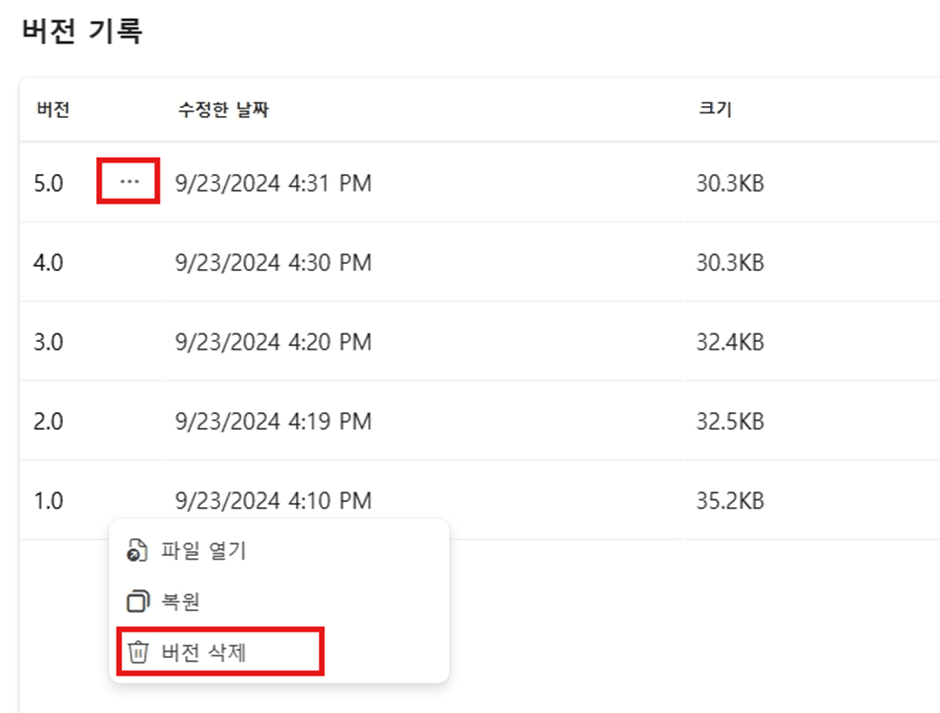Sort by the 수정한 날짜 column header
The height and width of the screenshot is (713, 940).
[x=224, y=110]
